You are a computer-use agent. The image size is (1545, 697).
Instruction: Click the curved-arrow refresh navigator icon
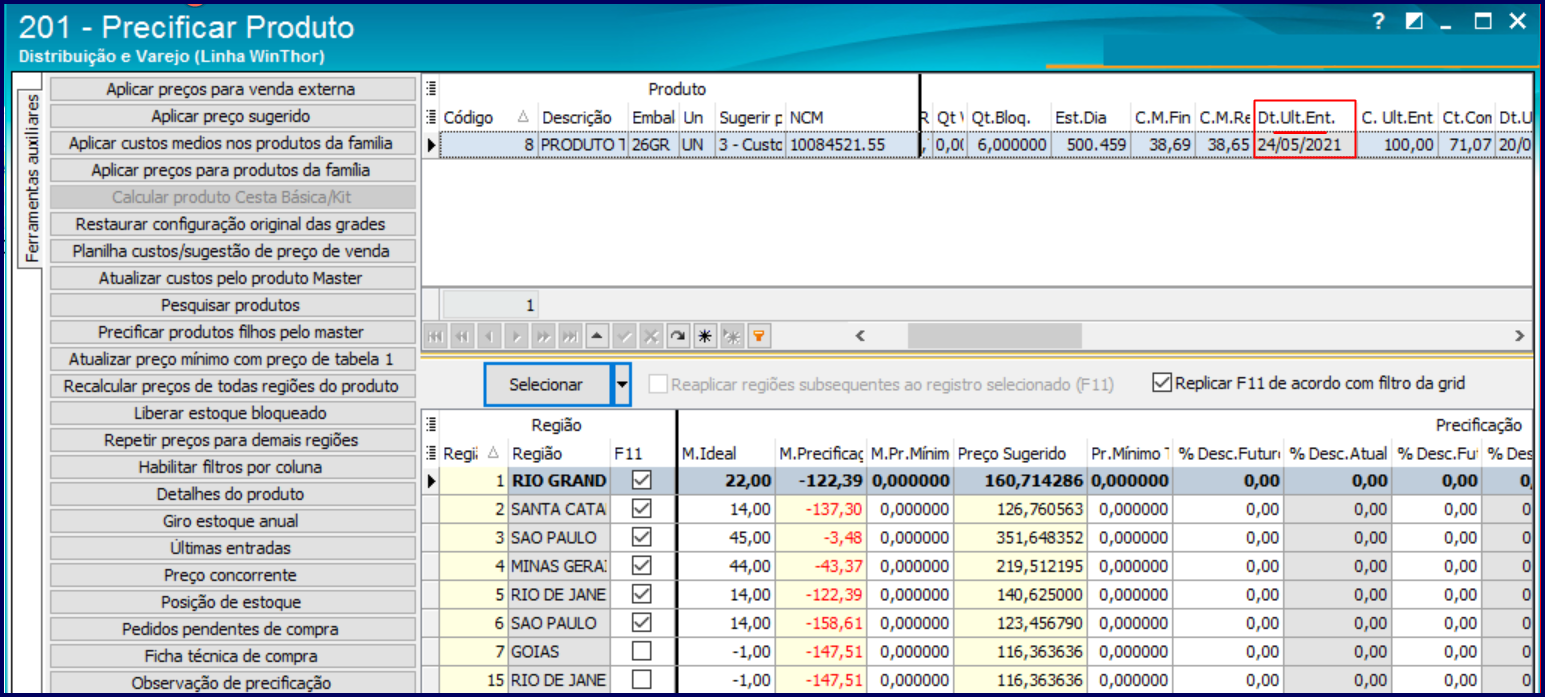click(678, 336)
